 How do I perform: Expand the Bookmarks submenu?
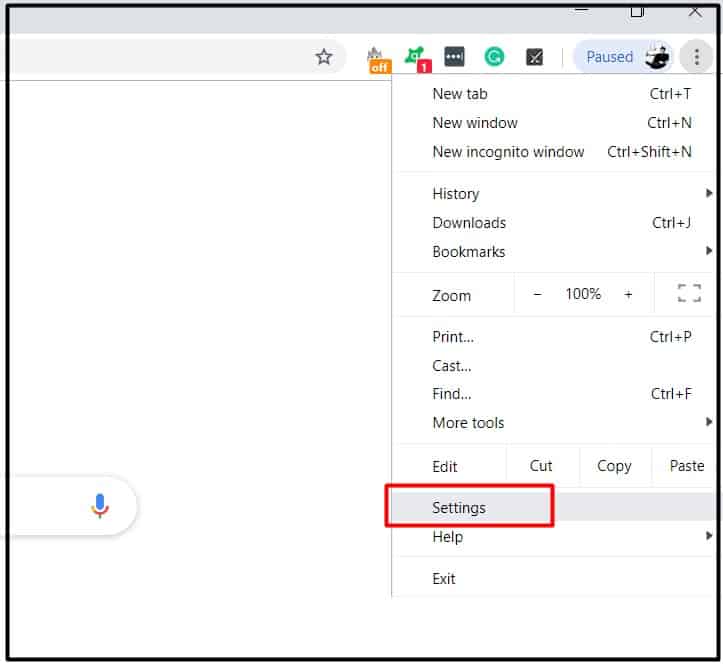(x=553, y=252)
